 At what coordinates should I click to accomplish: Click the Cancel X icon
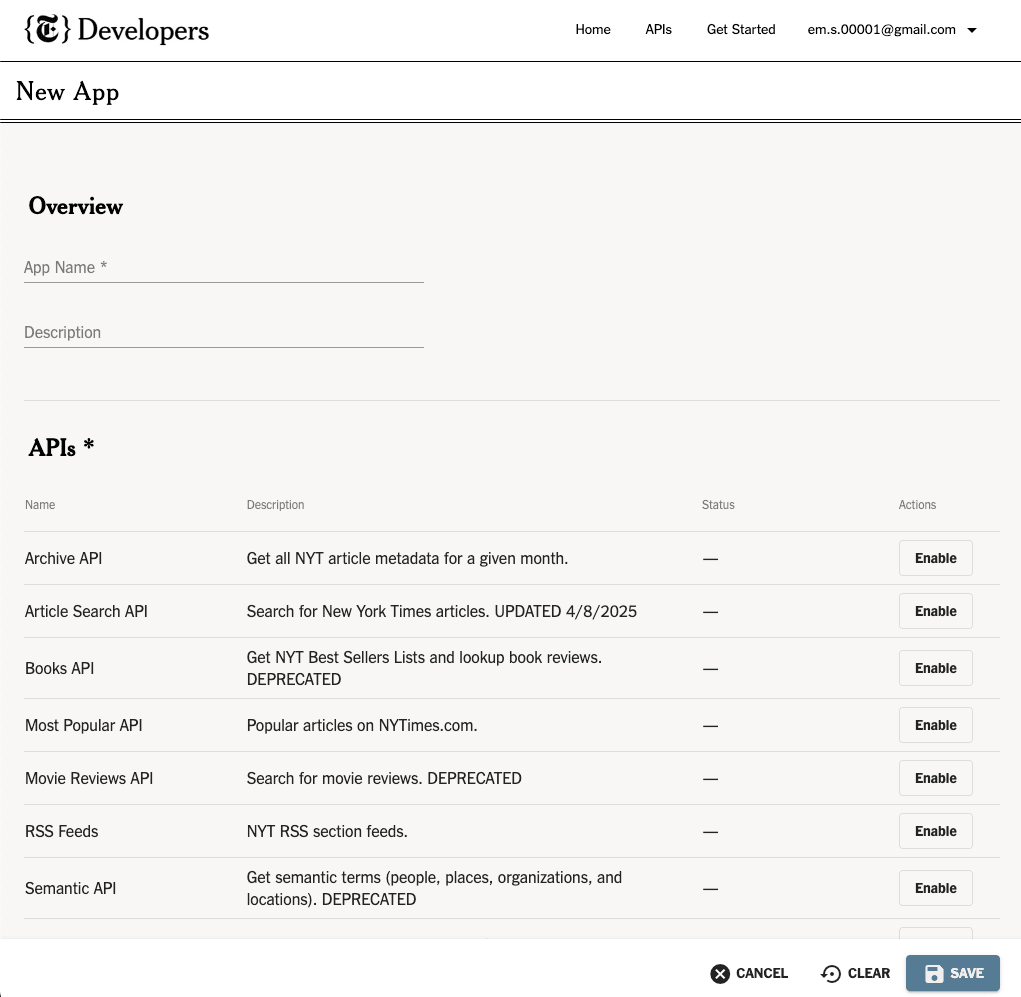[720, 974]
